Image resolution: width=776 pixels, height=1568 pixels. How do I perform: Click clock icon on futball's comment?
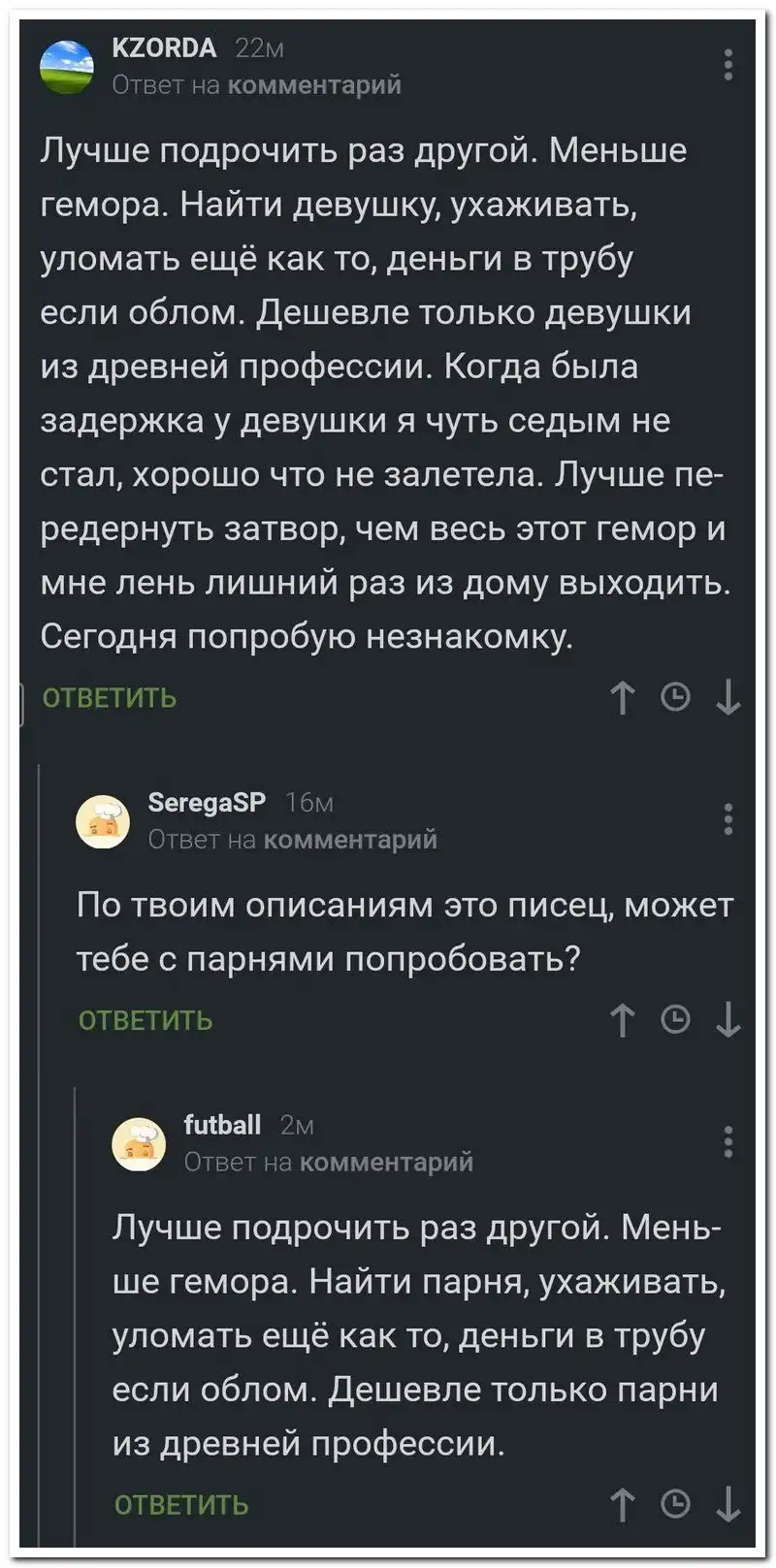(x=675, y=1504)
